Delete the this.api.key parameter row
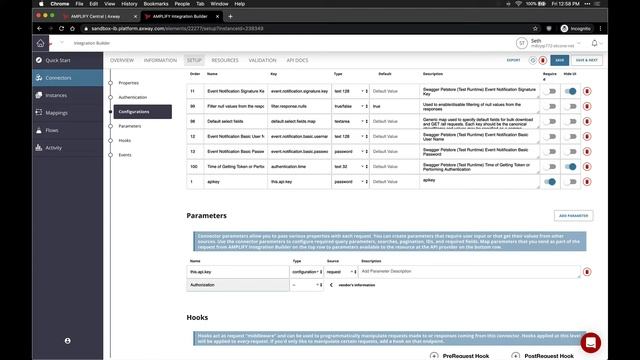Screen dimensions: 640x360 (587, 272)
